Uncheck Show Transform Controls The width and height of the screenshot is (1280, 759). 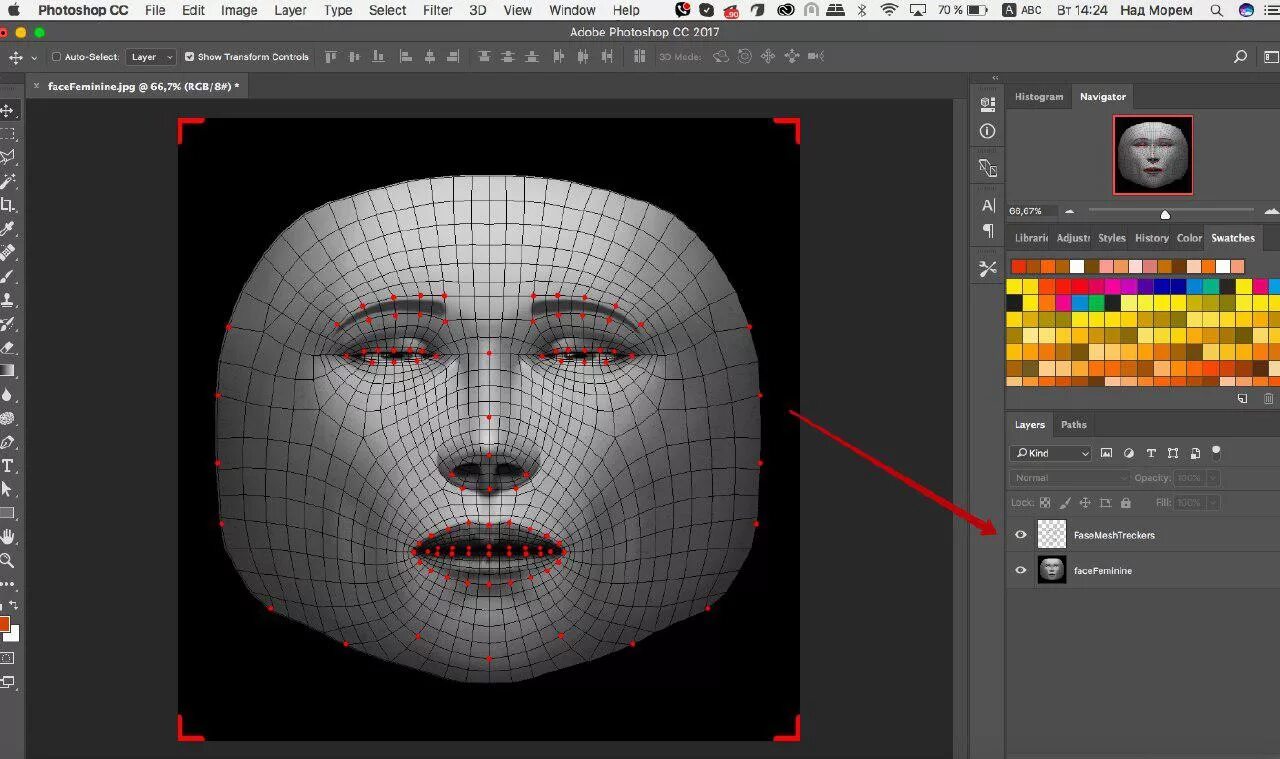click(190, 57)
